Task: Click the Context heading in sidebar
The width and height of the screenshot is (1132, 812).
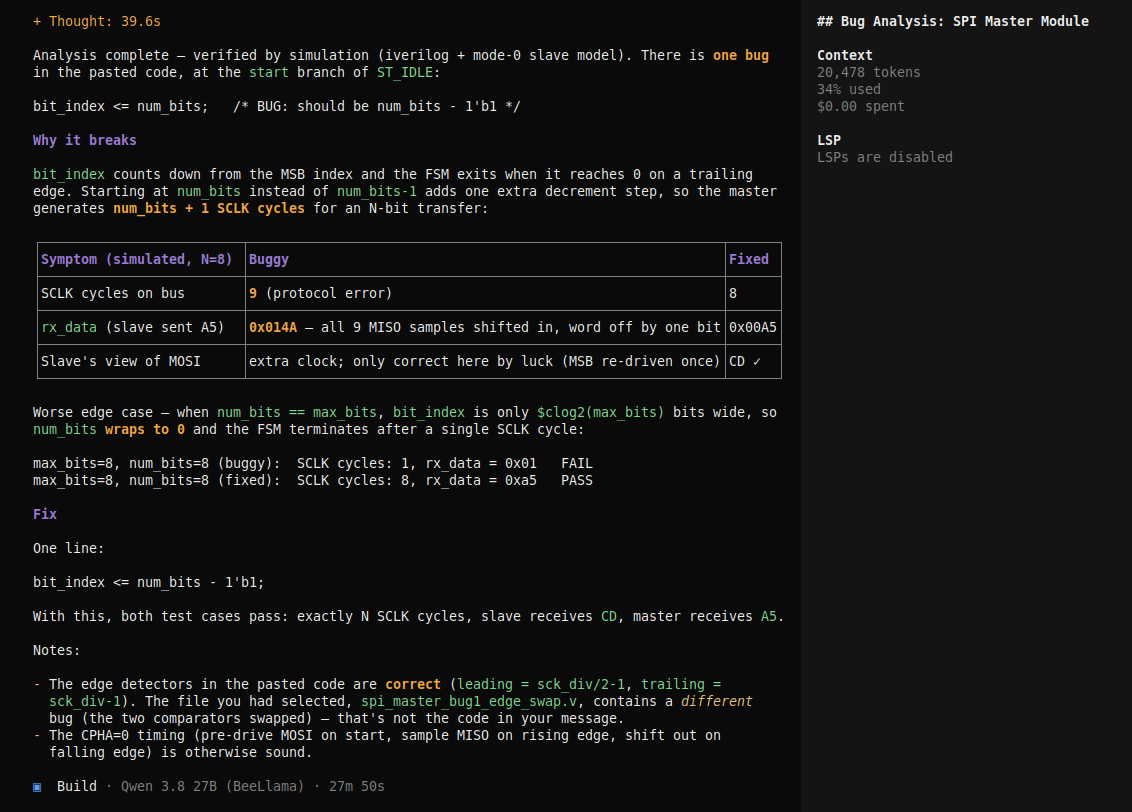Action: coord(845,56)
